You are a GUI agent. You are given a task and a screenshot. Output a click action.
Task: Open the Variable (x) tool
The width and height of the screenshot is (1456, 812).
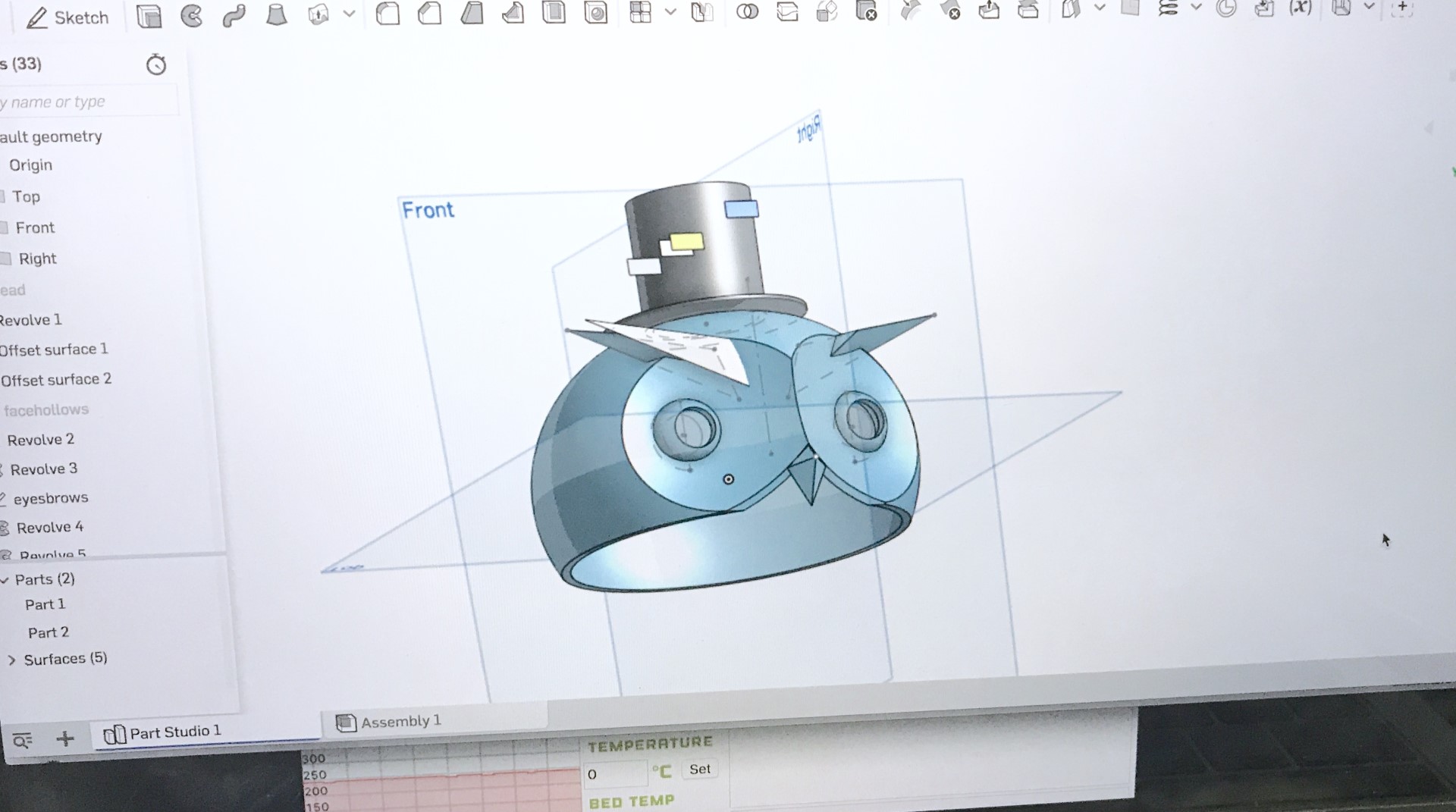coord(1300,8)
